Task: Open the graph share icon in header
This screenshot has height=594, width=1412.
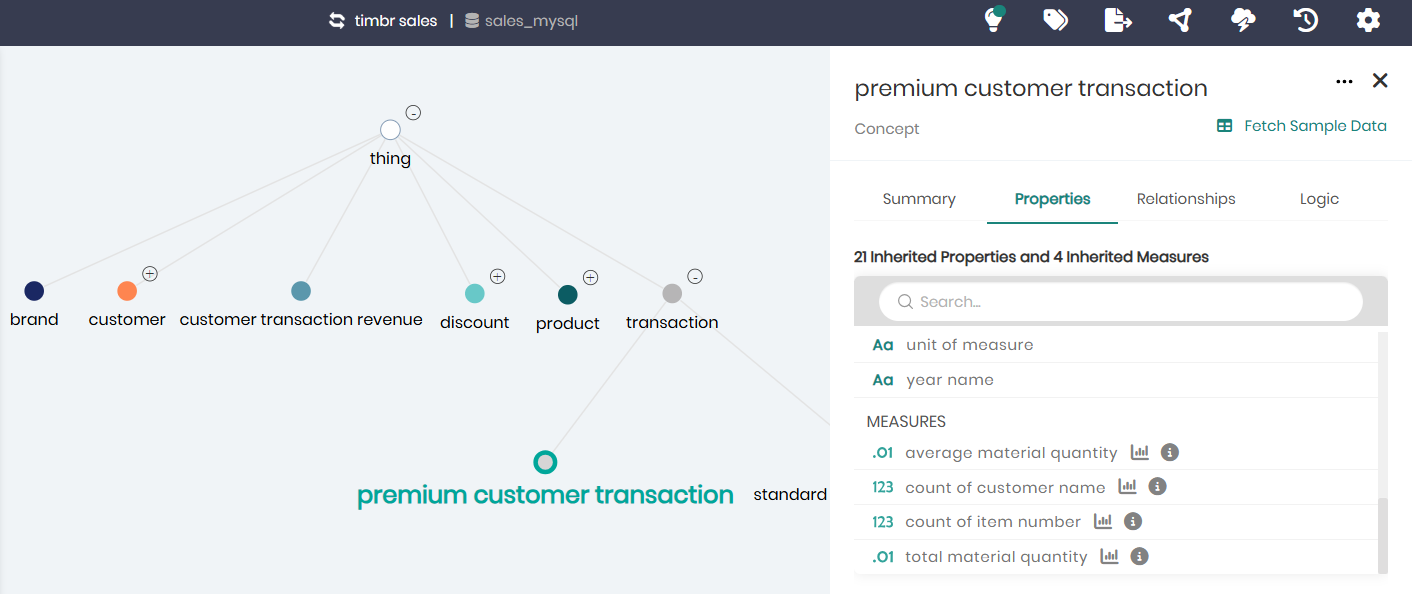Action: click(1180, 20)
